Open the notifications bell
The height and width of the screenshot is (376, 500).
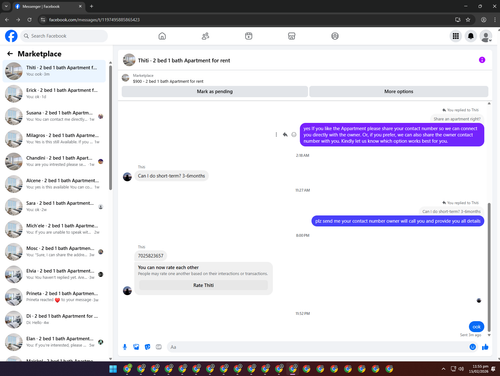coord(471,36)
